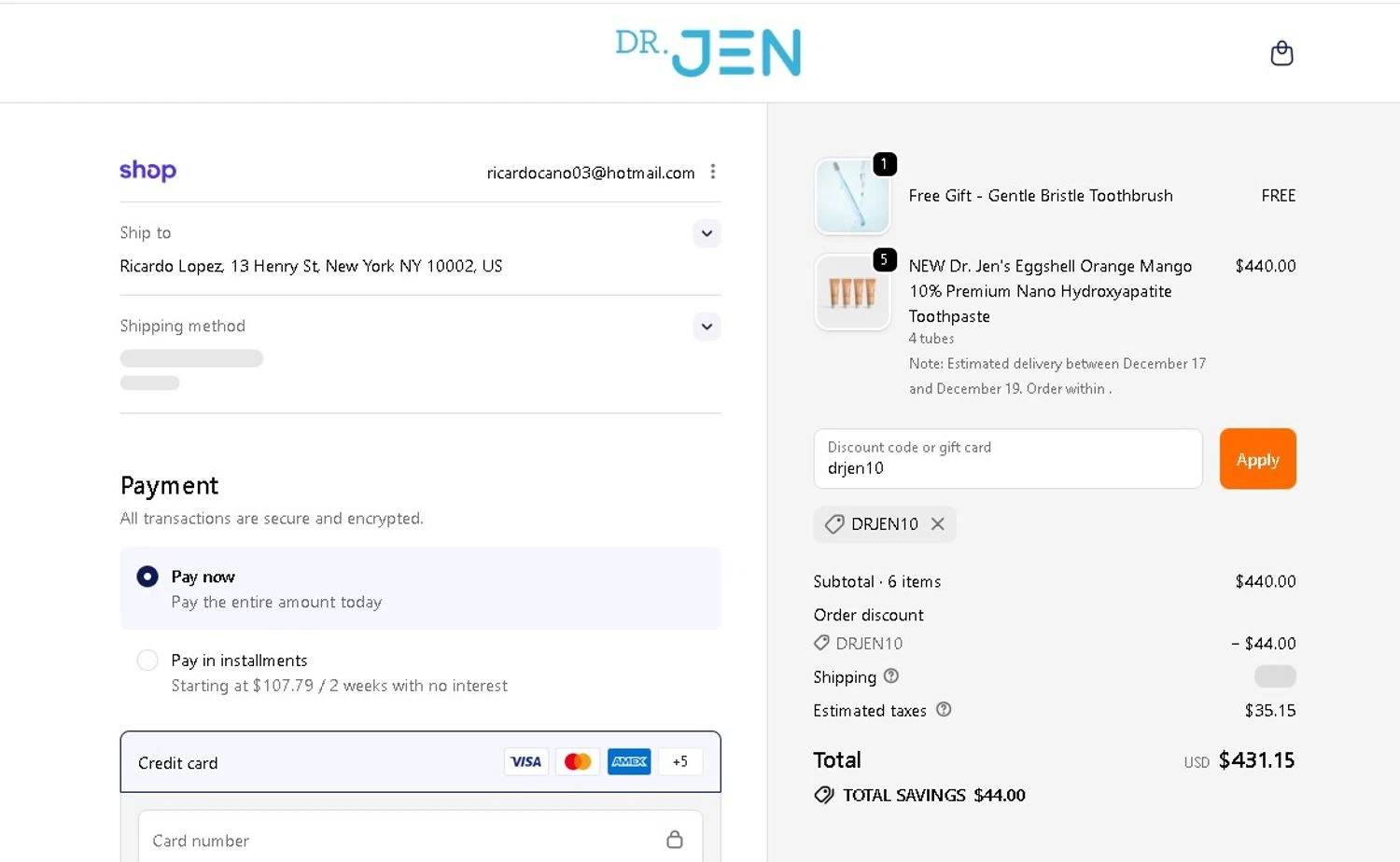Select Pay in installments option
The height and width of the screenshot is (862, 1400).
(x=147, y=660)
